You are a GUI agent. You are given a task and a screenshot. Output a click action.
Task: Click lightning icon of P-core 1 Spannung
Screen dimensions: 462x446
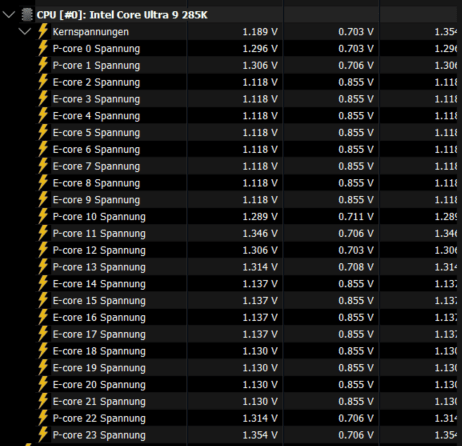tap(43, 65)
